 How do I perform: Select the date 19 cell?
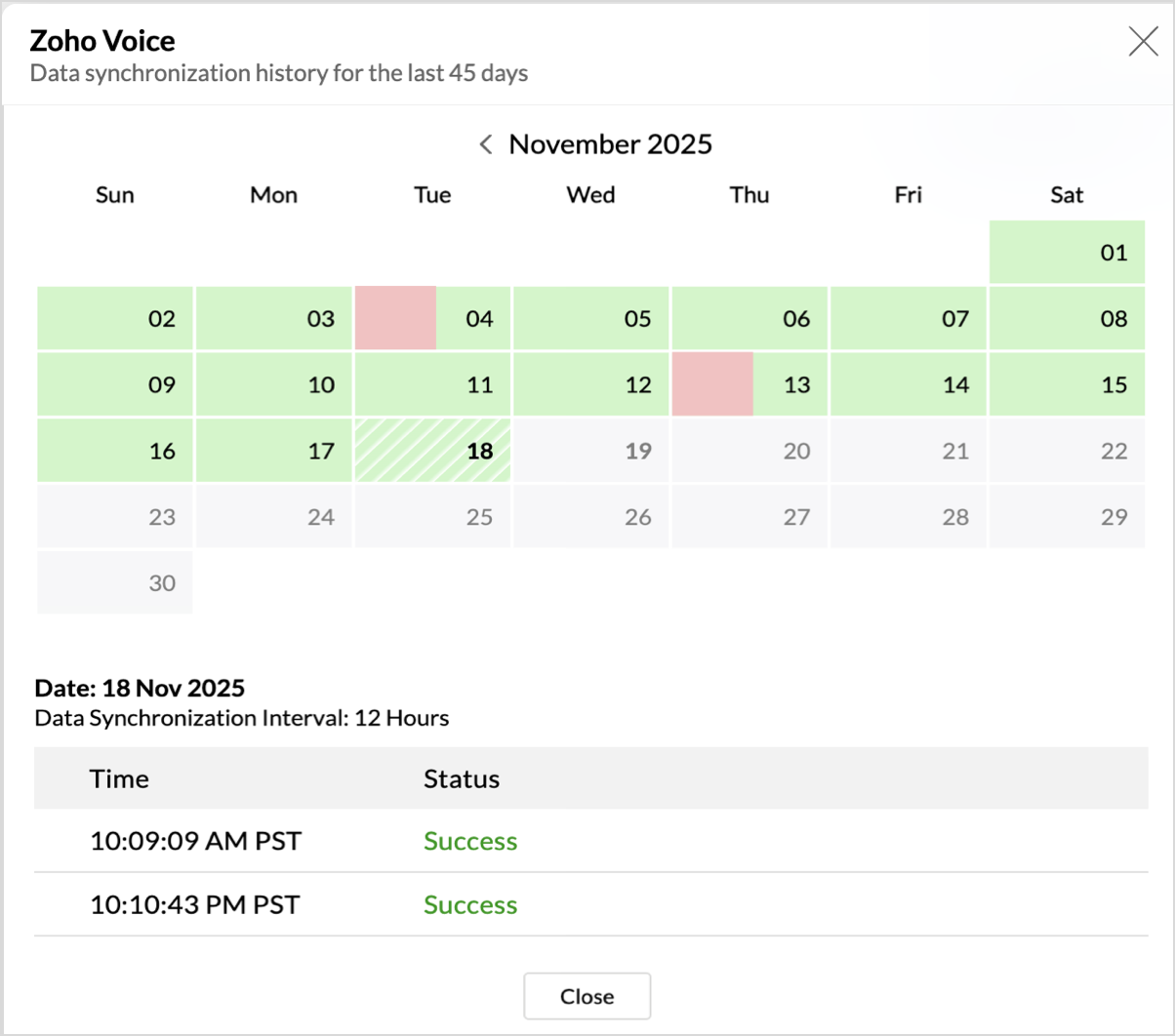[x=591, y=451]
